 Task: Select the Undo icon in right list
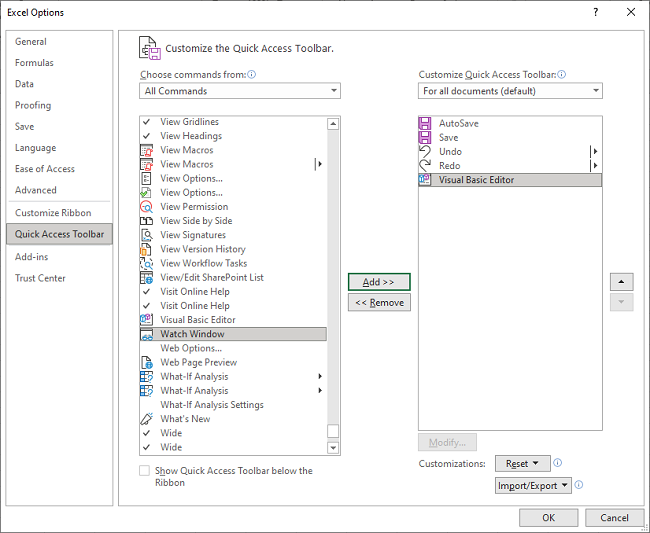[425, 152]
